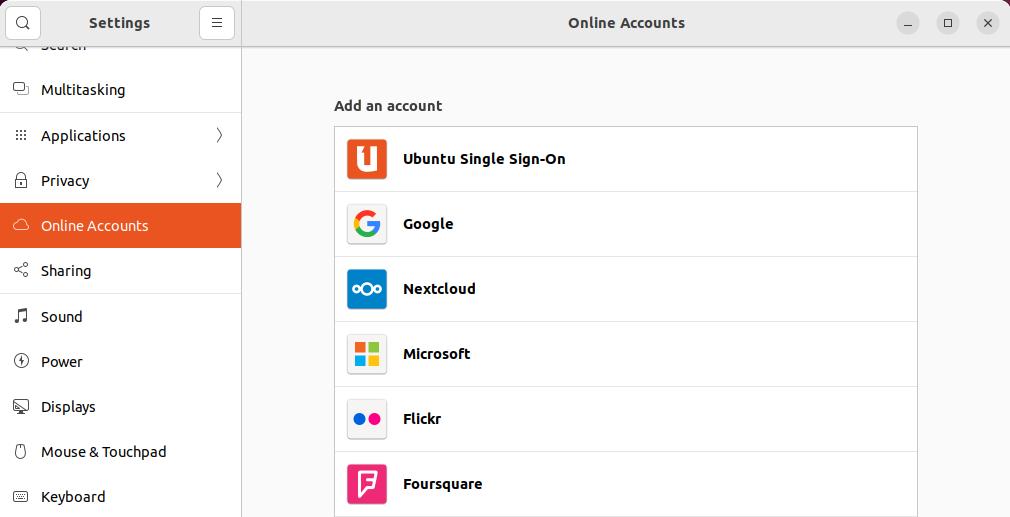Click the Flickr logo icon
1010x517 pixels.
point(367,419)
